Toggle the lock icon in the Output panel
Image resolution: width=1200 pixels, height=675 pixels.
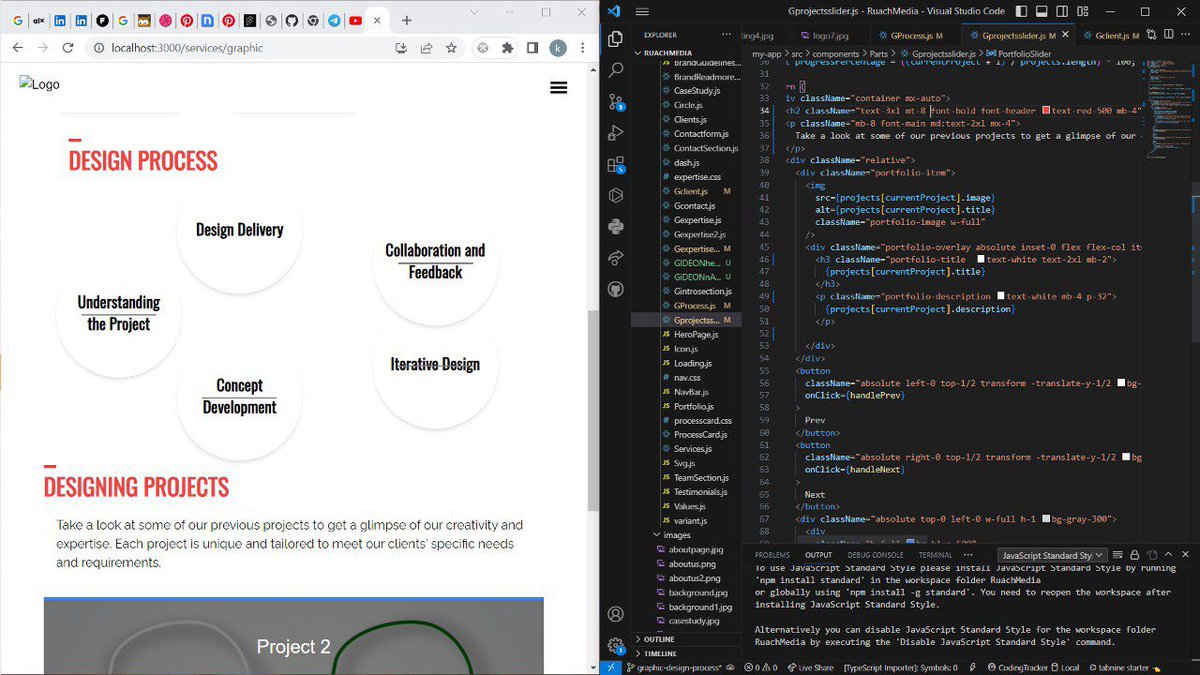[1135, 554]
